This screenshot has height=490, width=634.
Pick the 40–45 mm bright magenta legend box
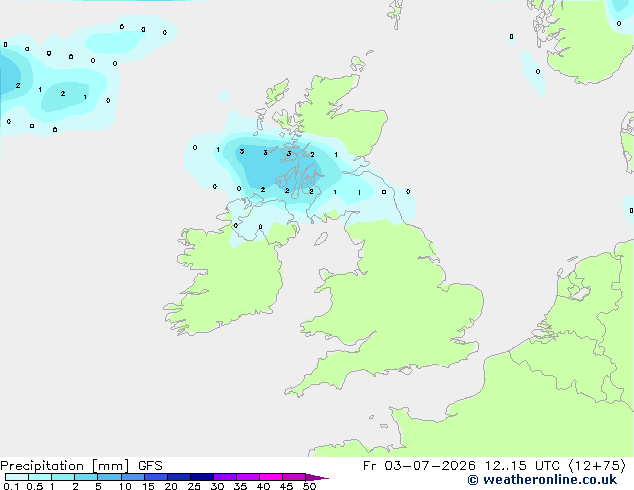pyautogui.click(x=271, y=477)
